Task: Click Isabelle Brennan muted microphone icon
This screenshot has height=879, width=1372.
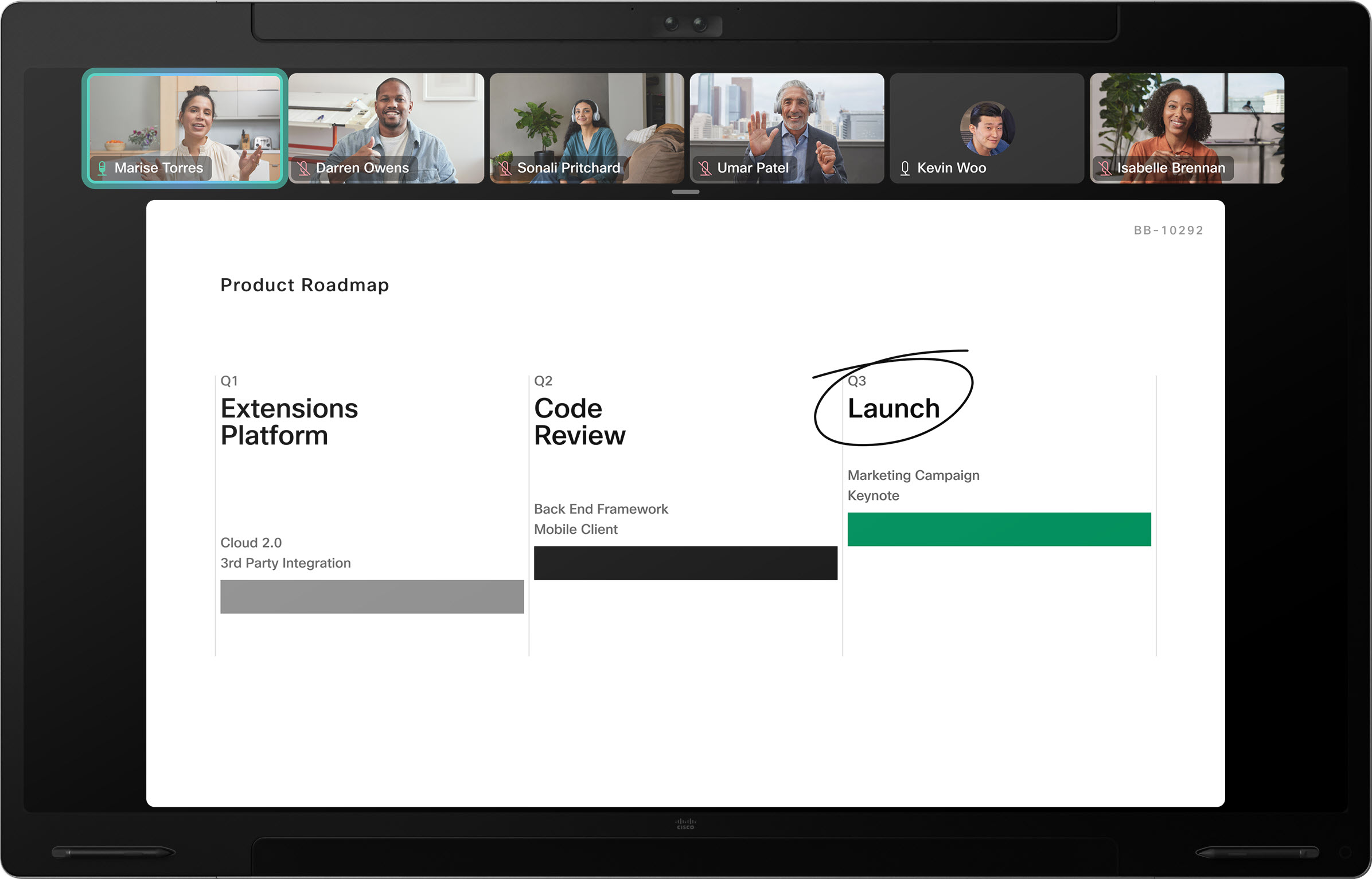Action: [x=1105, y=168]
